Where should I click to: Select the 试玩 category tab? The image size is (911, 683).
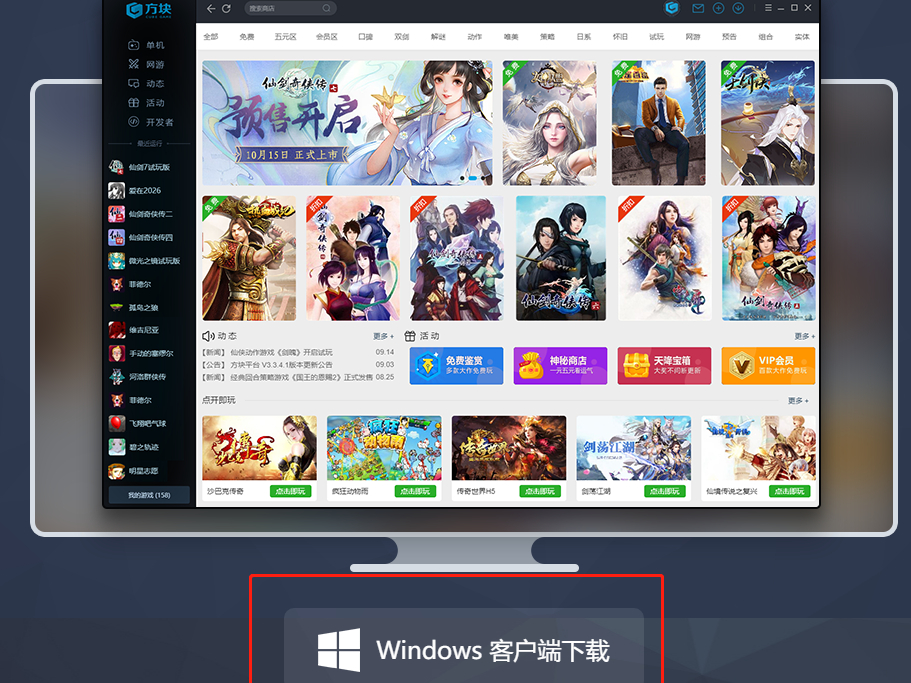pyautogui.click(x=657, y=37)
